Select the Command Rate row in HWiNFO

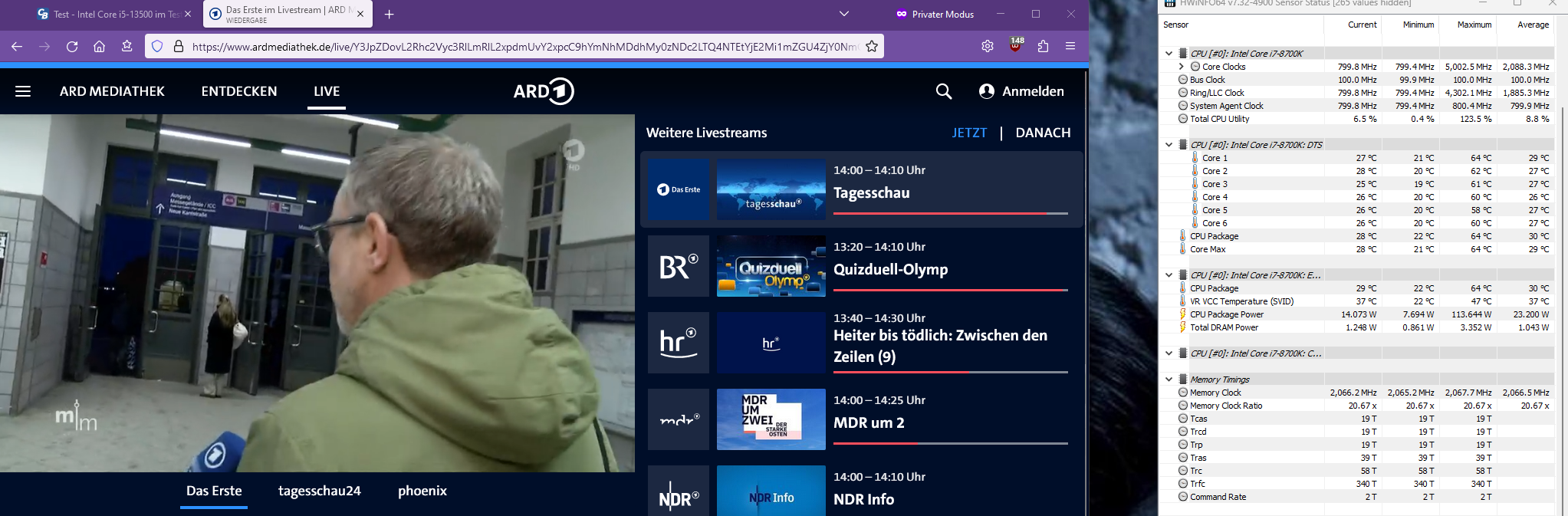(1357, 497)
